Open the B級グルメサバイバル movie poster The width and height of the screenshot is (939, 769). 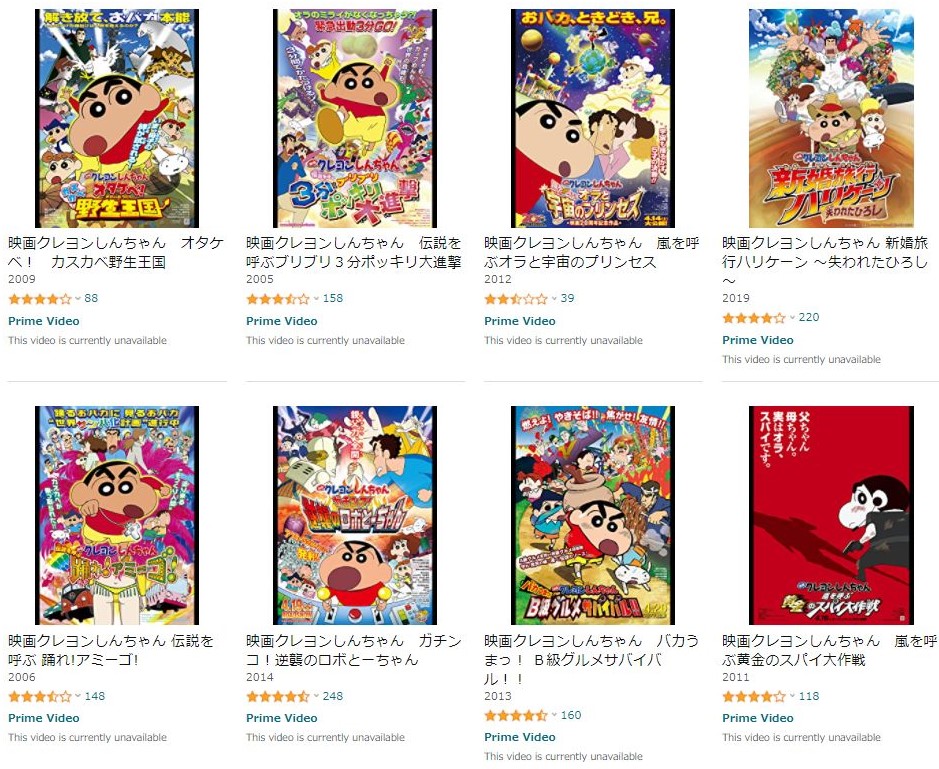[x=593, y=515]
